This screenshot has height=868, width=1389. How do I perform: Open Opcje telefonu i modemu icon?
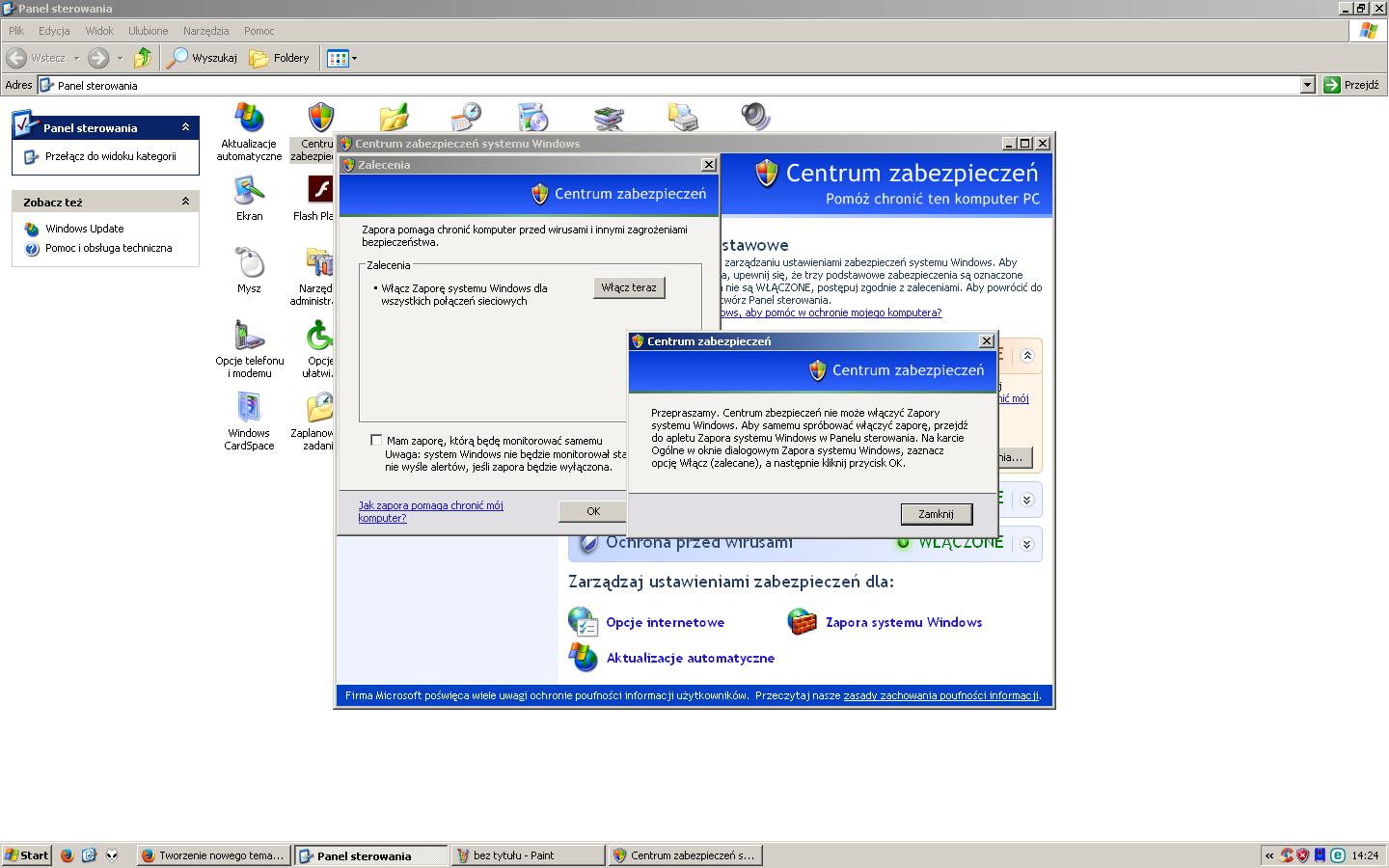point(249,348)
